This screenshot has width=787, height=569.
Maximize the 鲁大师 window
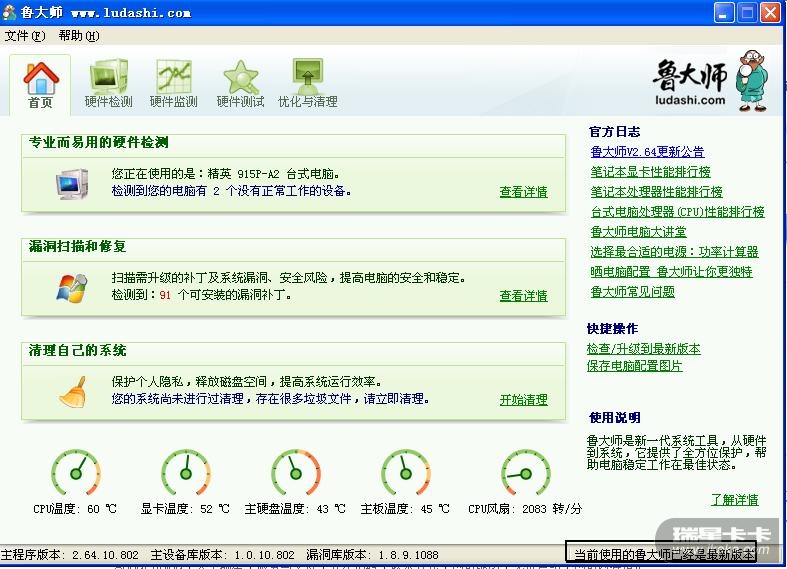(747, 13)
